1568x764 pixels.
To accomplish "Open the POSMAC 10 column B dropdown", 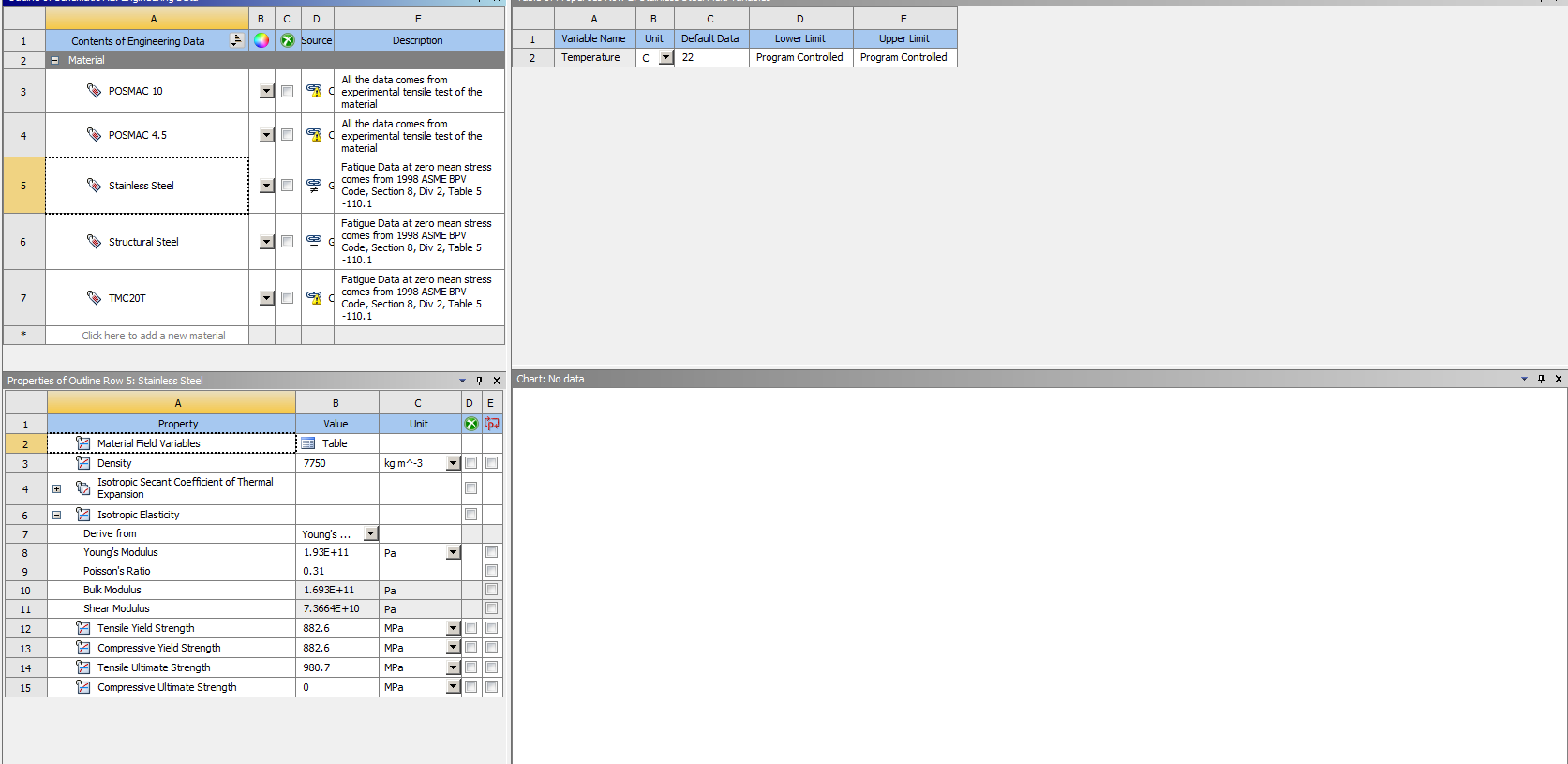I will (x=267, y=91).
